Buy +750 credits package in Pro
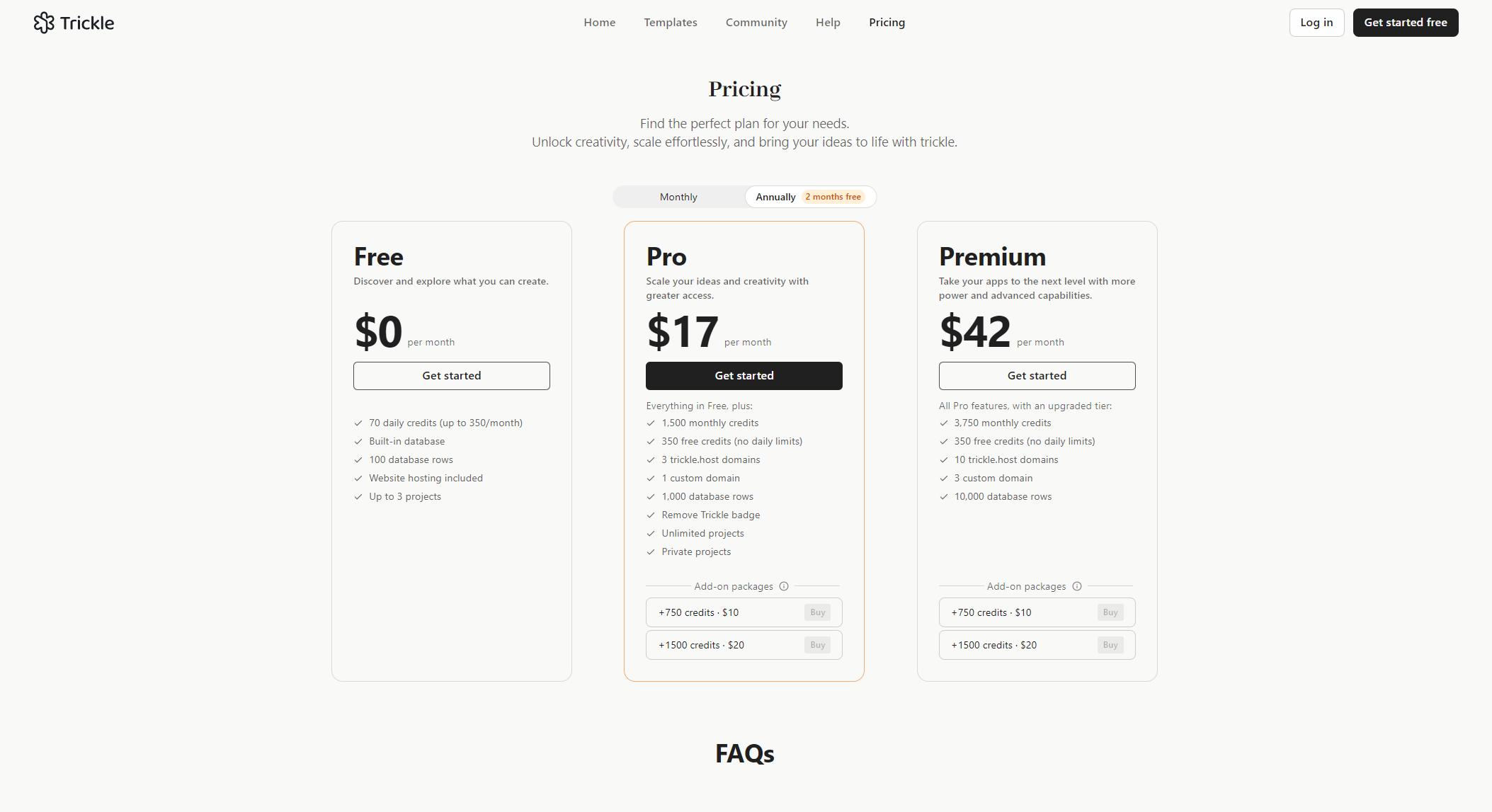Screen dimensions: 1492x812 tap(817, 612)
